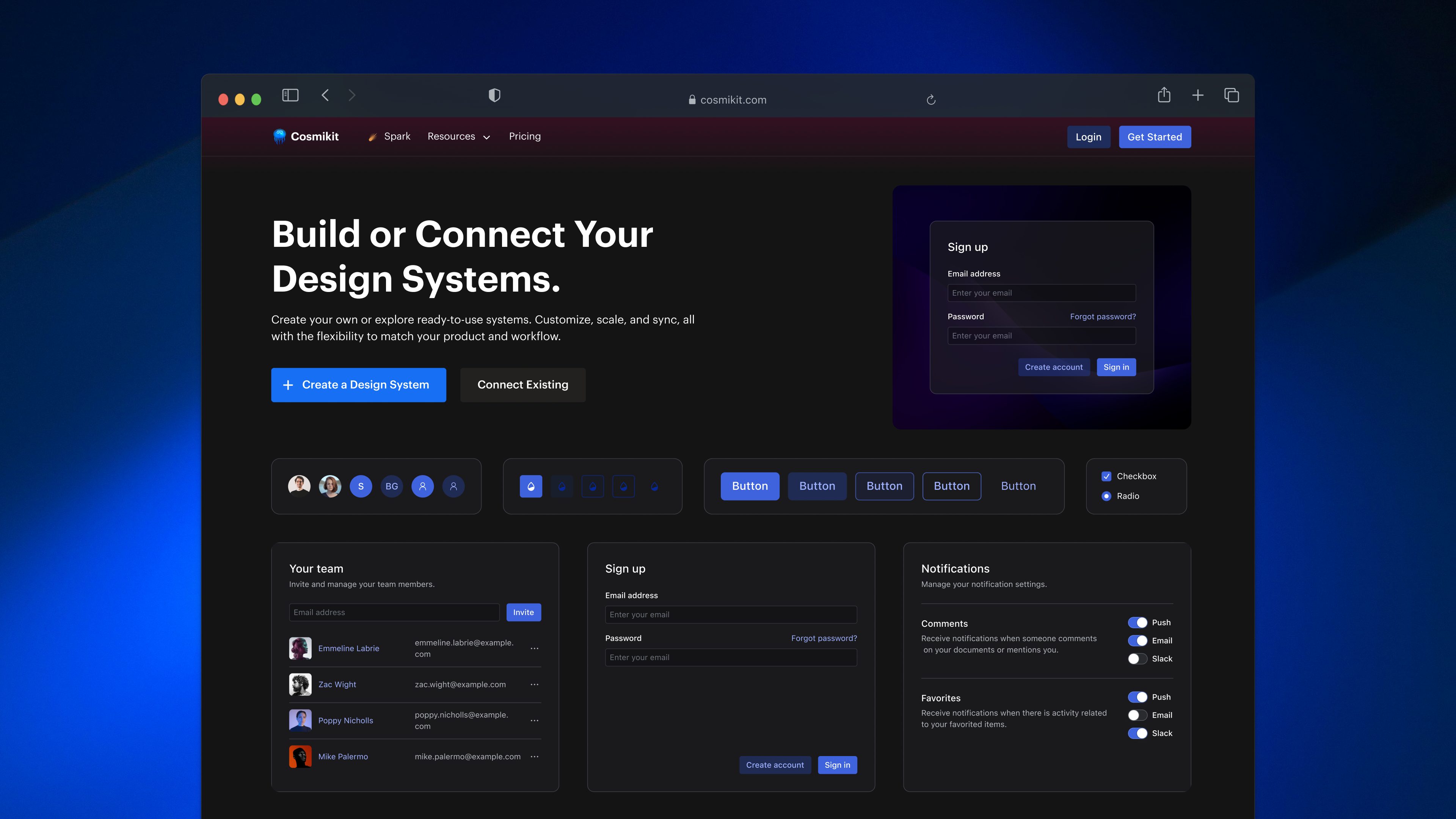This screenshot has width=1456, height=819.
Task: Click the team Email address field
Action: point(394,612)
